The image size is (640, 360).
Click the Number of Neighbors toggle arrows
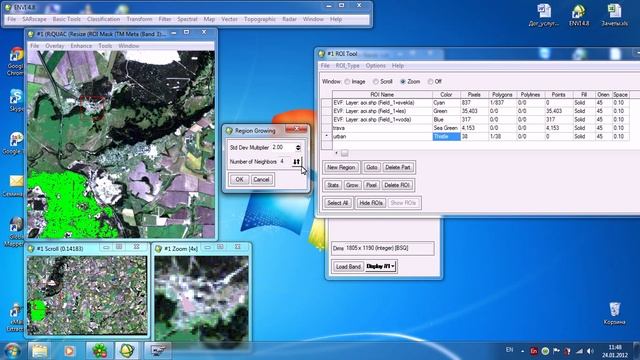(x=297, y=162)
